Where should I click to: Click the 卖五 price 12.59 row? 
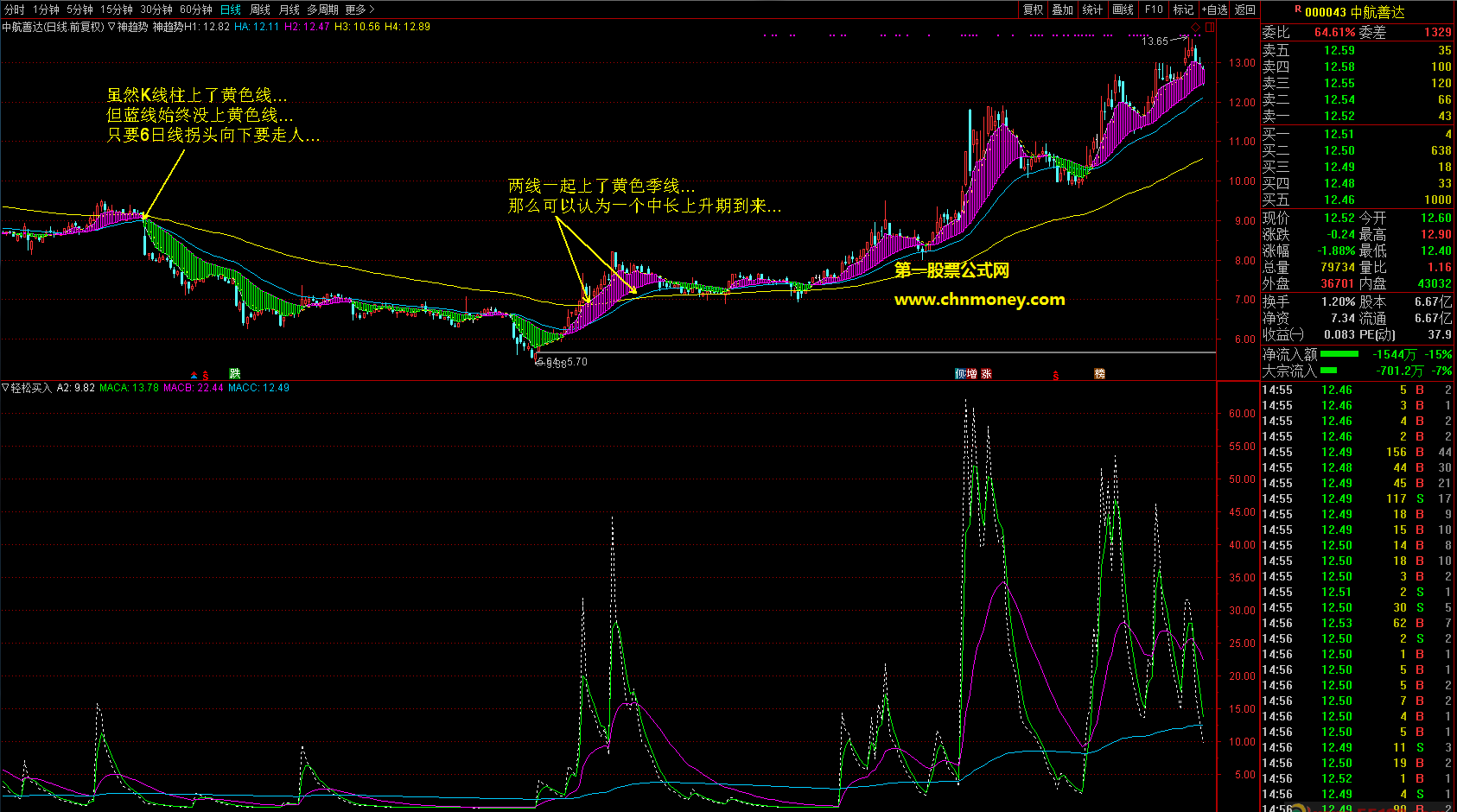point(1358,50)
